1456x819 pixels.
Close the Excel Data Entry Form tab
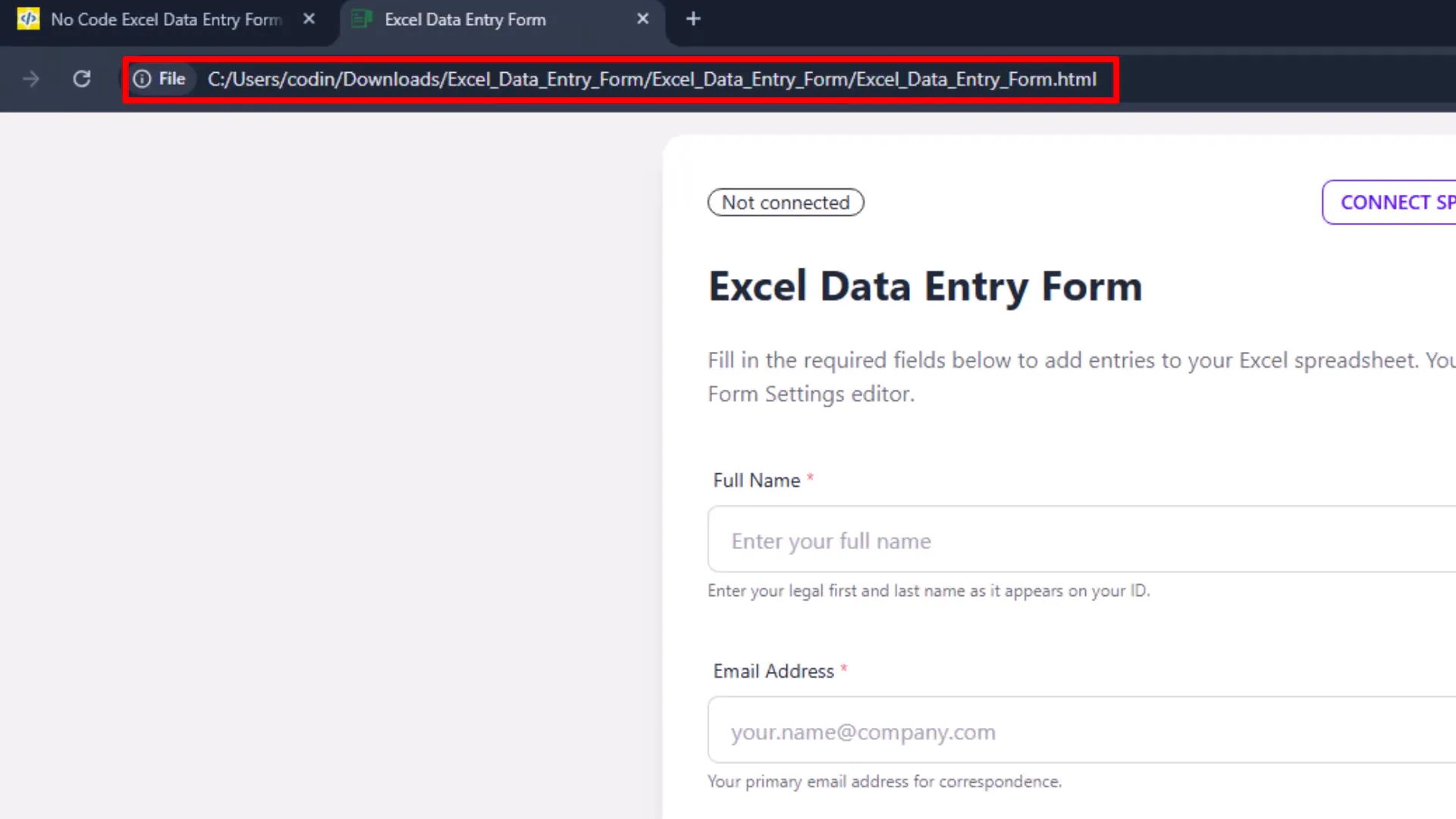[x=643, y=18]
